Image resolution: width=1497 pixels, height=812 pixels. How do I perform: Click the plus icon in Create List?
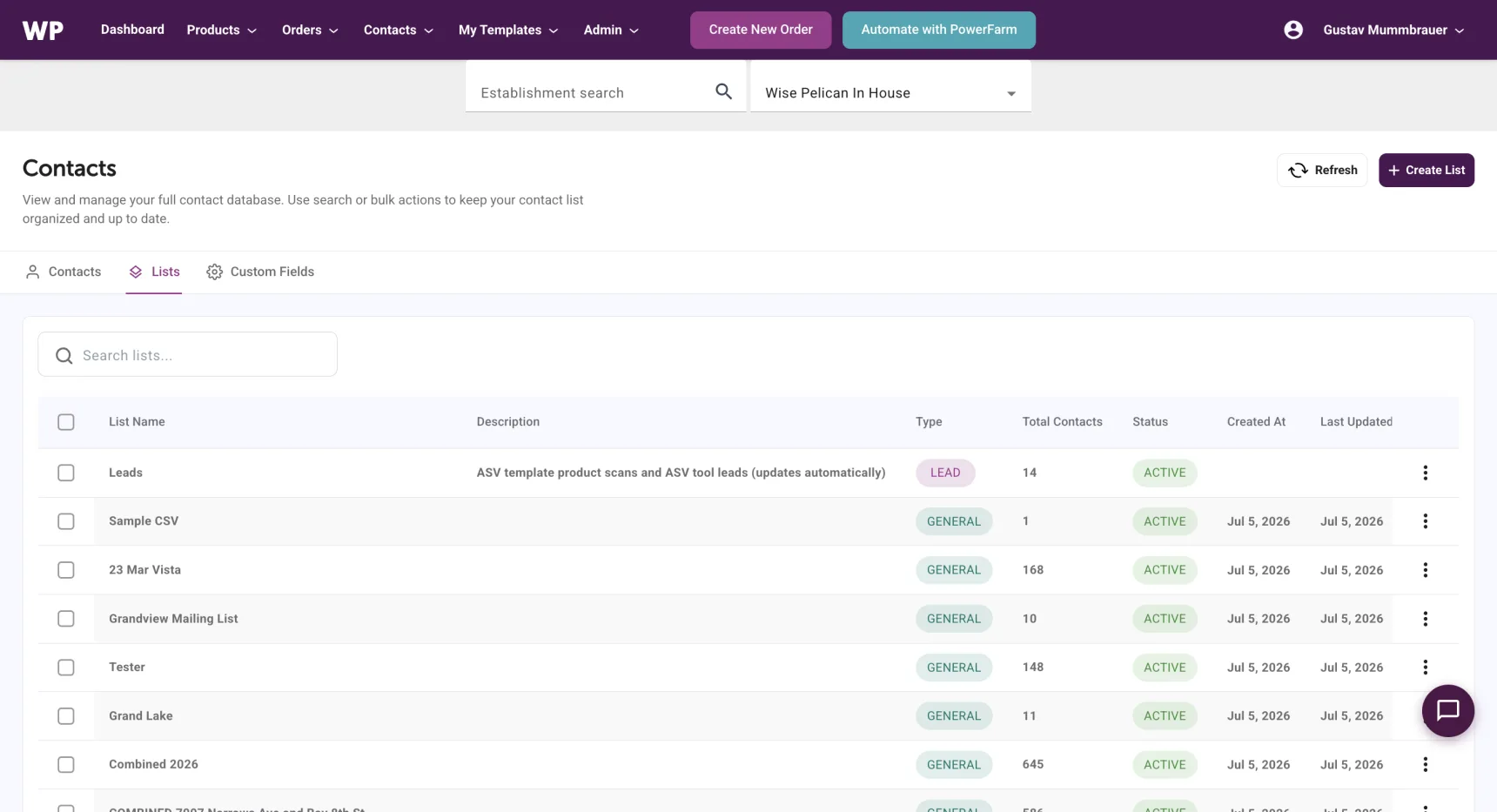[1393, 170]
